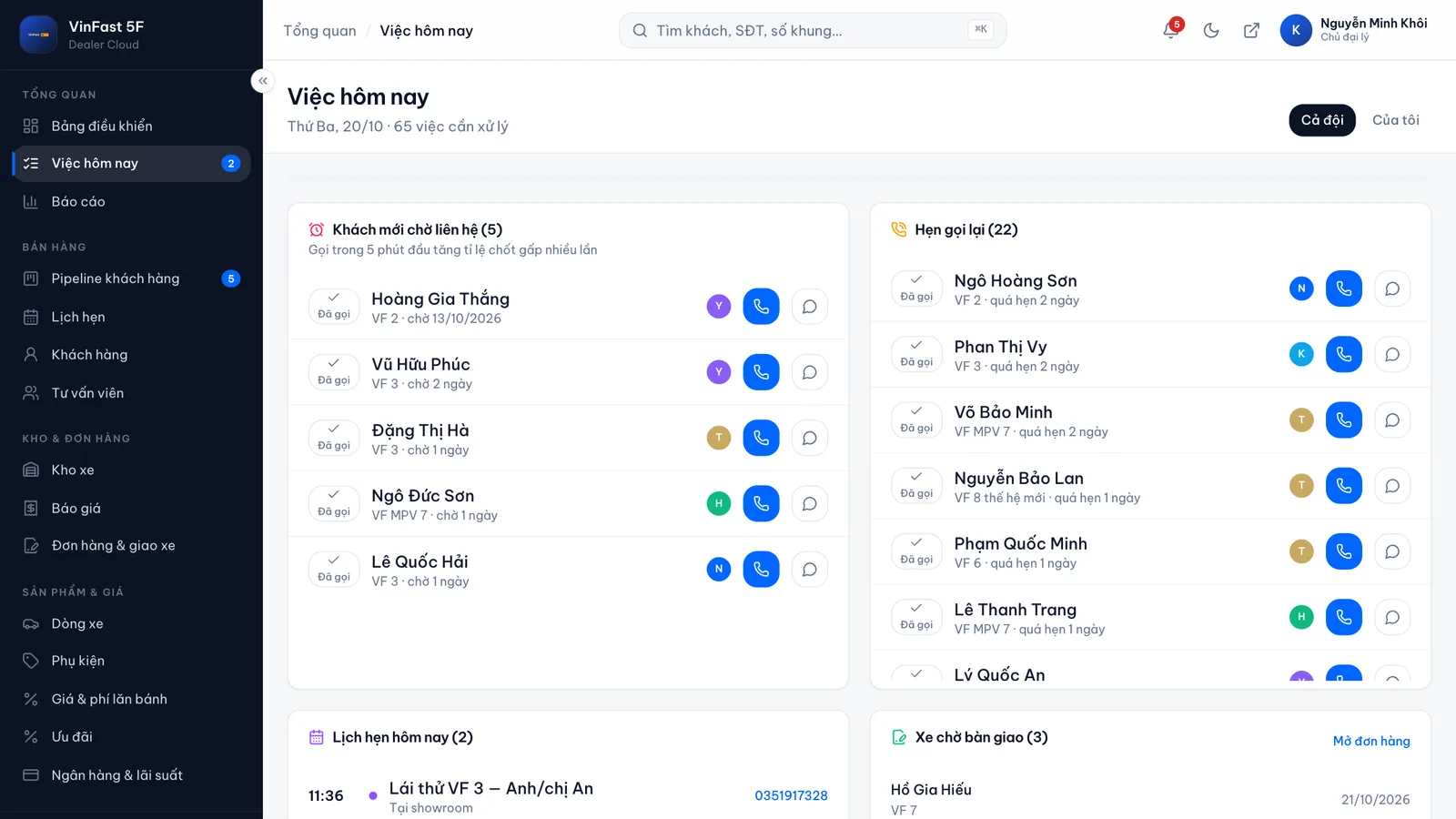Screen dimensions: 1456x819
Task: Call Ngô Hoàng Sơn back
Action: (1343, 288)
